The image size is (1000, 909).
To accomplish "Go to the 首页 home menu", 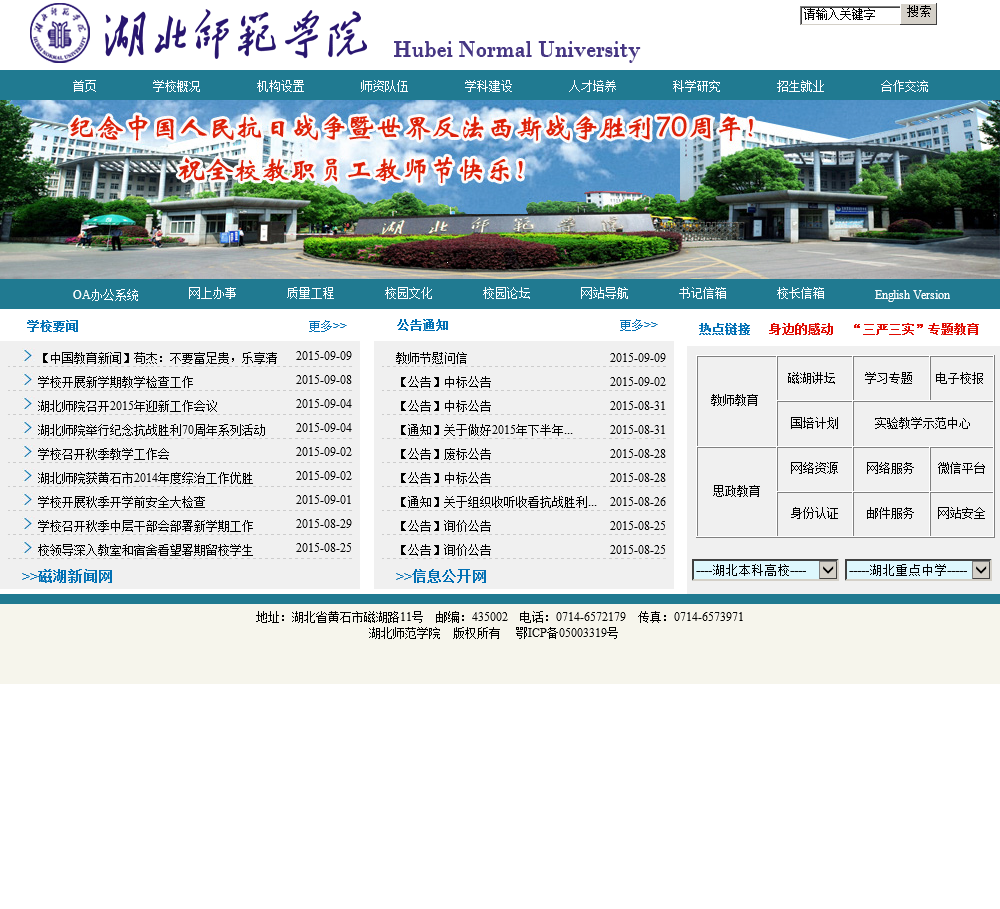I will pyautogui.click(x=84, y=86).
